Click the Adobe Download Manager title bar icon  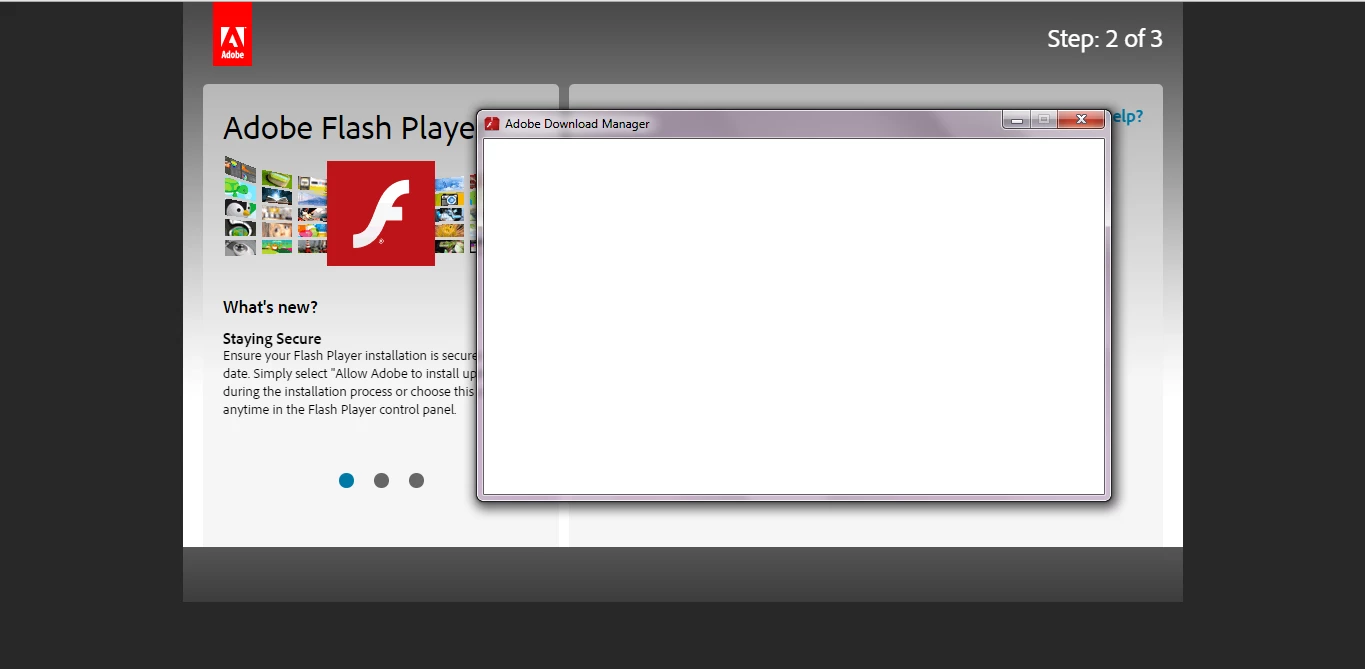click(492, 124)
